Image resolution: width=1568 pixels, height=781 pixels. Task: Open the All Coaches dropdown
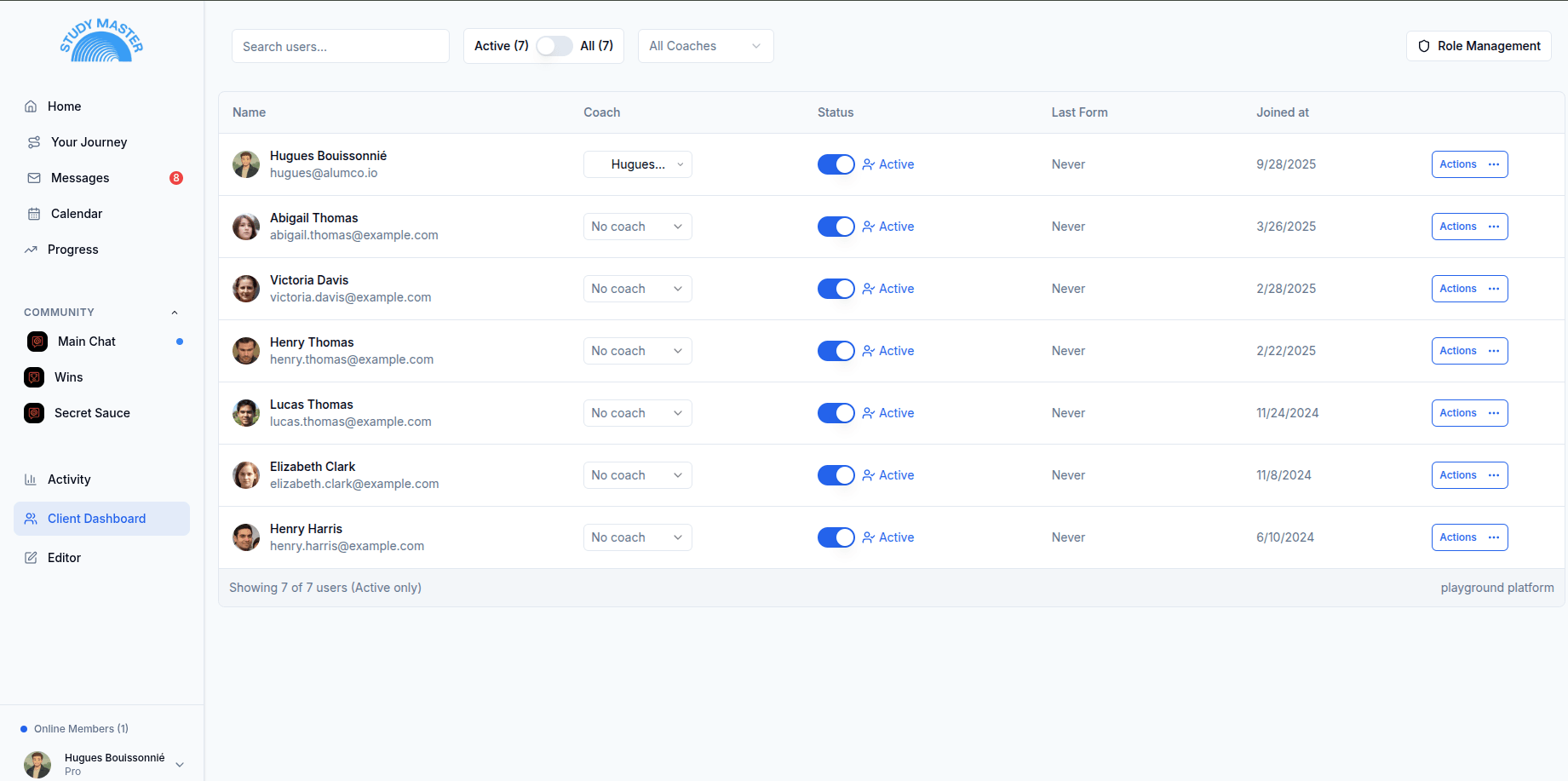(x=705, y=46)
